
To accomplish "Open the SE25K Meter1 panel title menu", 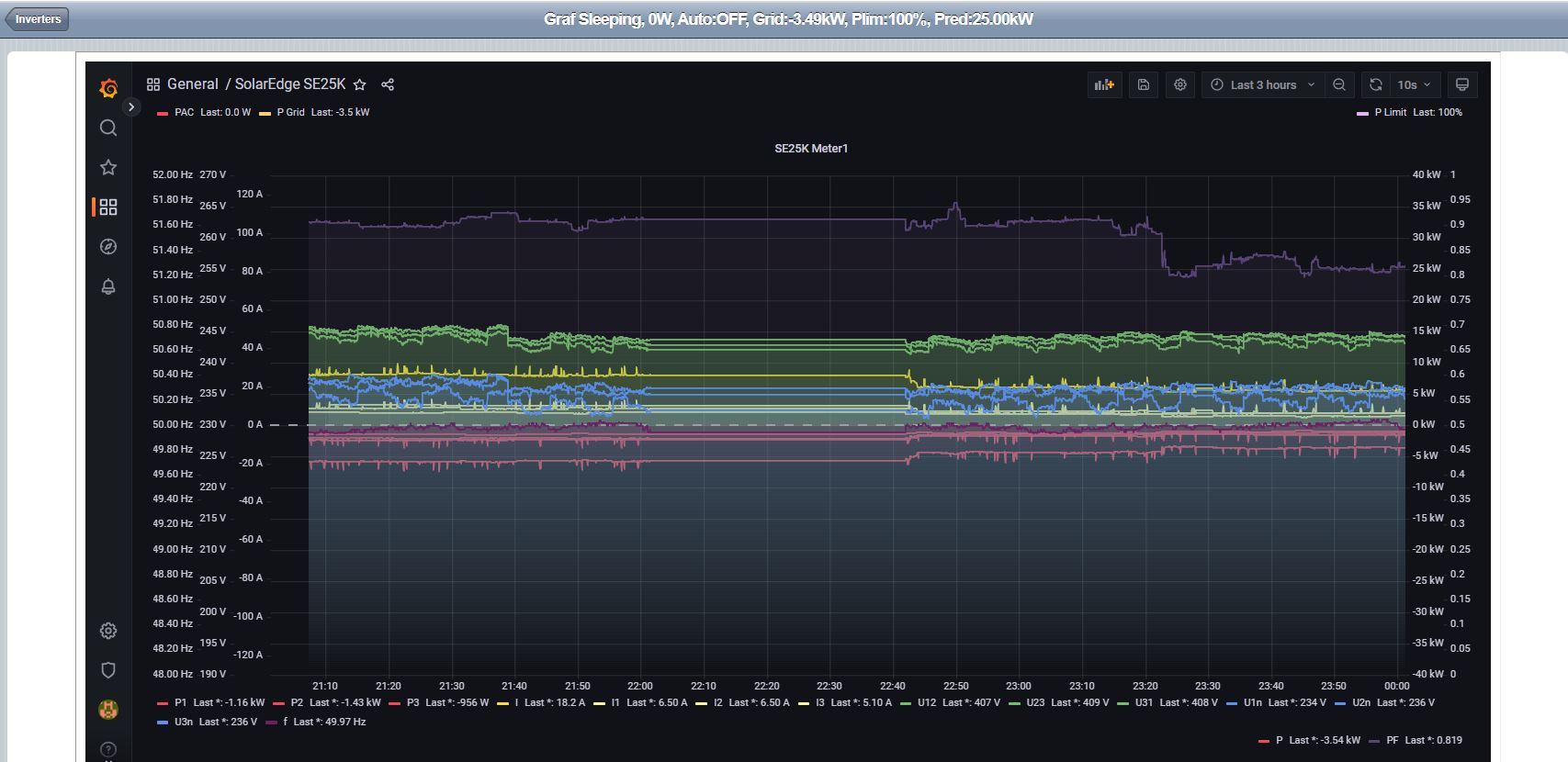I will pyautogui.click(x=810, y=149).
